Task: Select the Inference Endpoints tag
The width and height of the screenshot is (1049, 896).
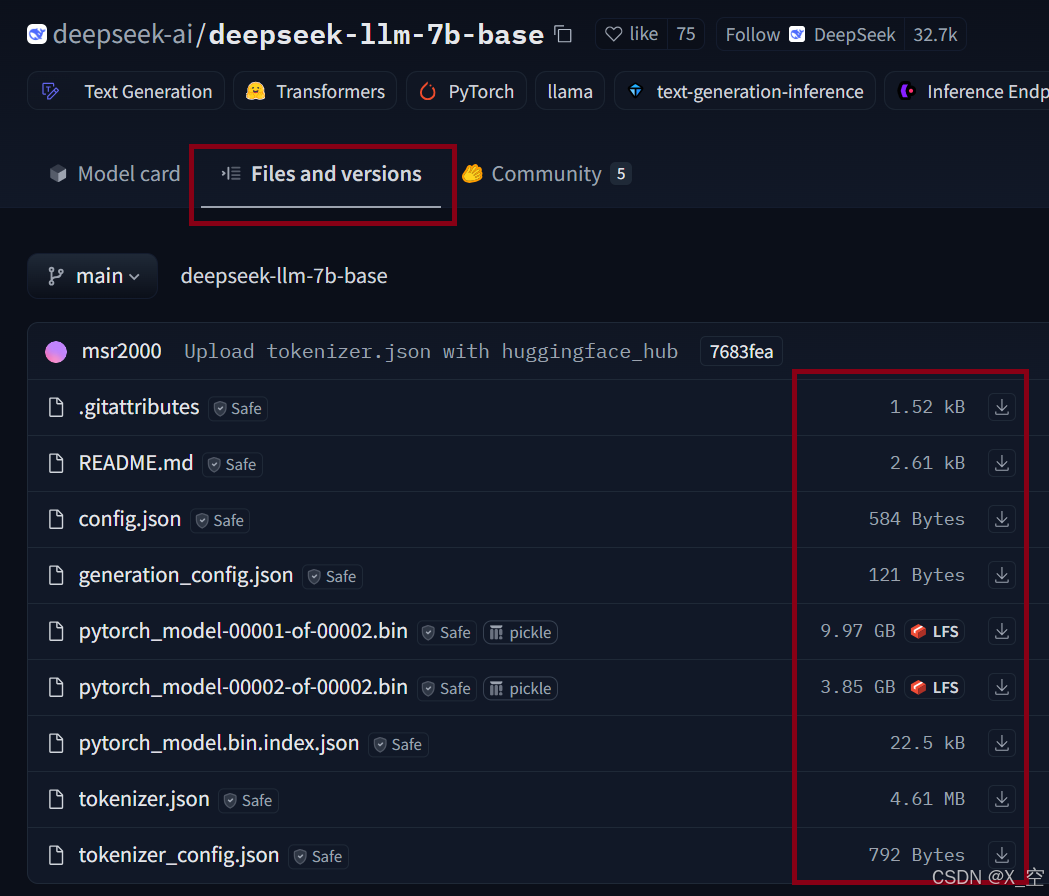Action: pyautogui.click(x=967, y=91)
